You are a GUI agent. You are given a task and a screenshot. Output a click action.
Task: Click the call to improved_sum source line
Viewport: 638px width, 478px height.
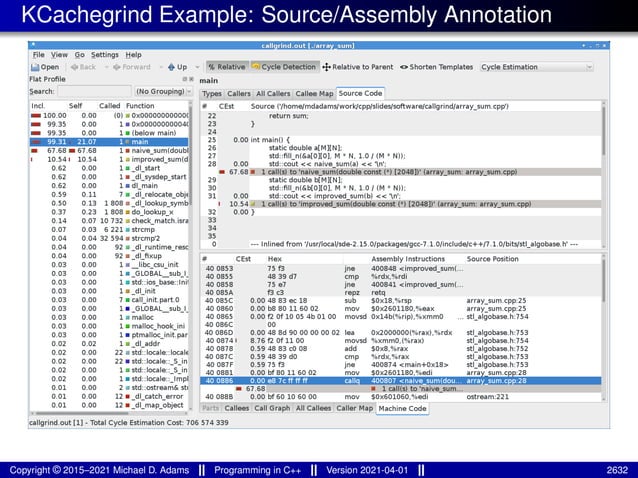pyautogui.click(x=401, y=204)
